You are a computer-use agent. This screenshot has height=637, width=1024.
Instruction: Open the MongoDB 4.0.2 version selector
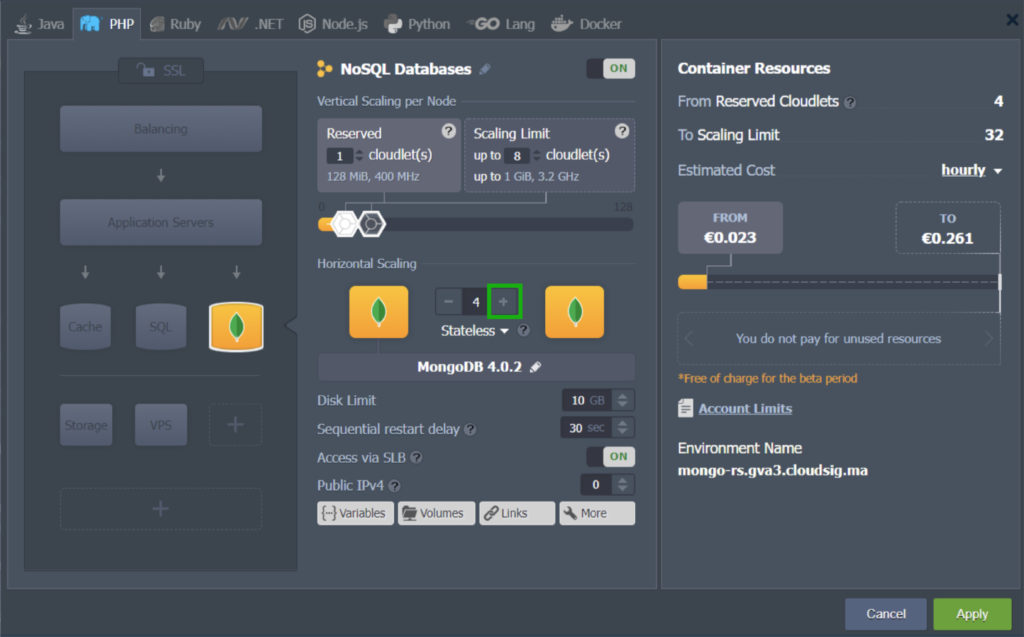(476, 367)
